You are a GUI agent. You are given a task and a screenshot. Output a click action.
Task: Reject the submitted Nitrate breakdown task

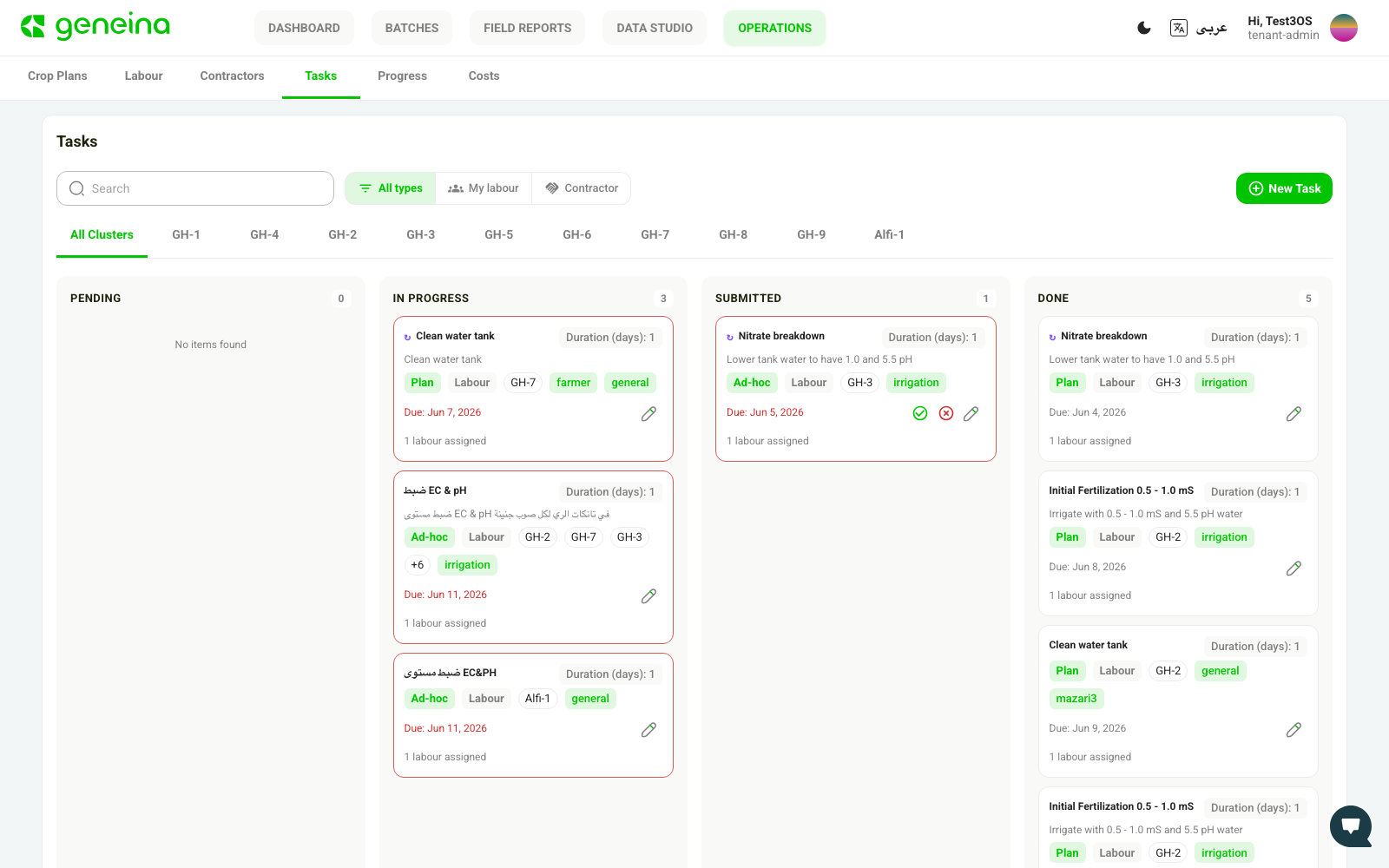point(946,413)
